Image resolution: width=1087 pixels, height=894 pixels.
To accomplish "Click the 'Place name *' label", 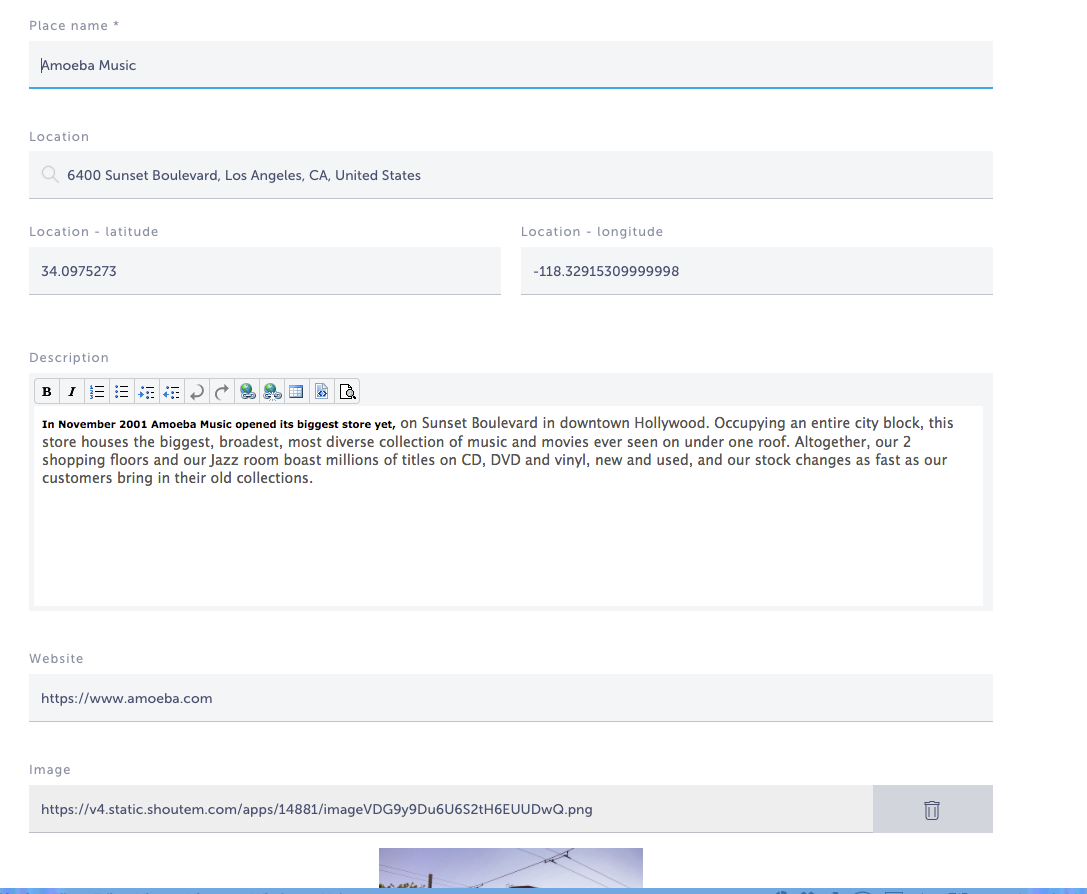I will 74,26.
